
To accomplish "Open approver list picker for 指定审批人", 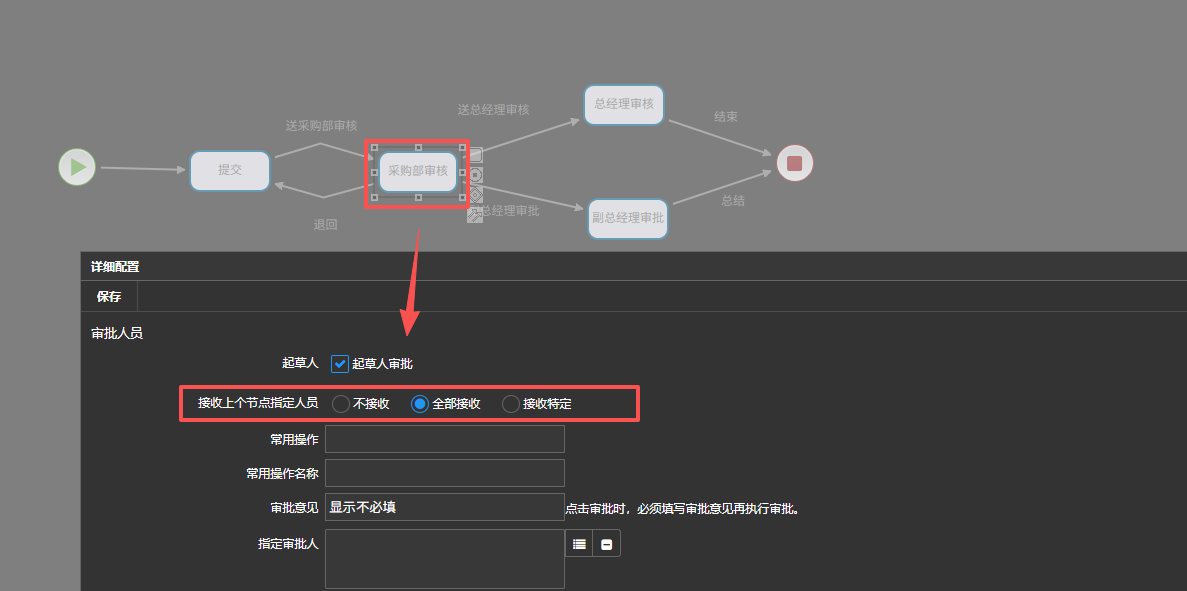I will pos(579,543).
